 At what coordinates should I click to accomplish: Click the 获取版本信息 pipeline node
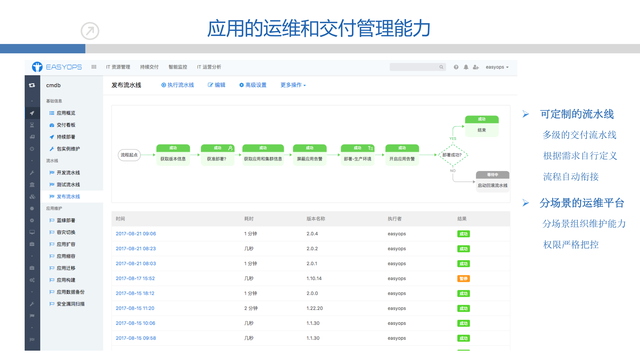173,155
